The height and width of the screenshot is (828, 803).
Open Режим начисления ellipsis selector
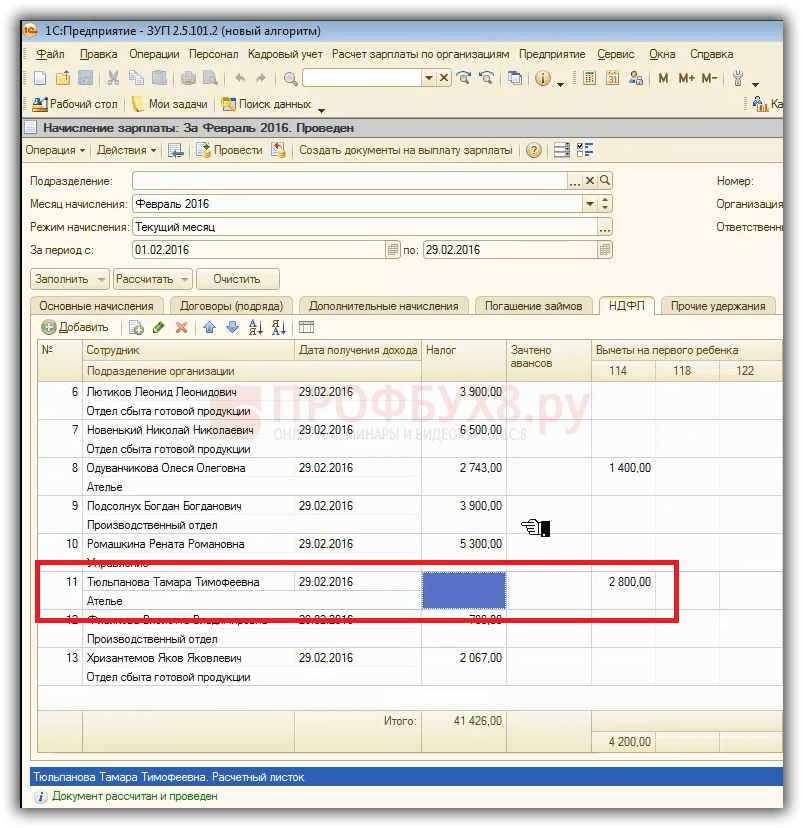pyautogui.click(x=604, y=227)
